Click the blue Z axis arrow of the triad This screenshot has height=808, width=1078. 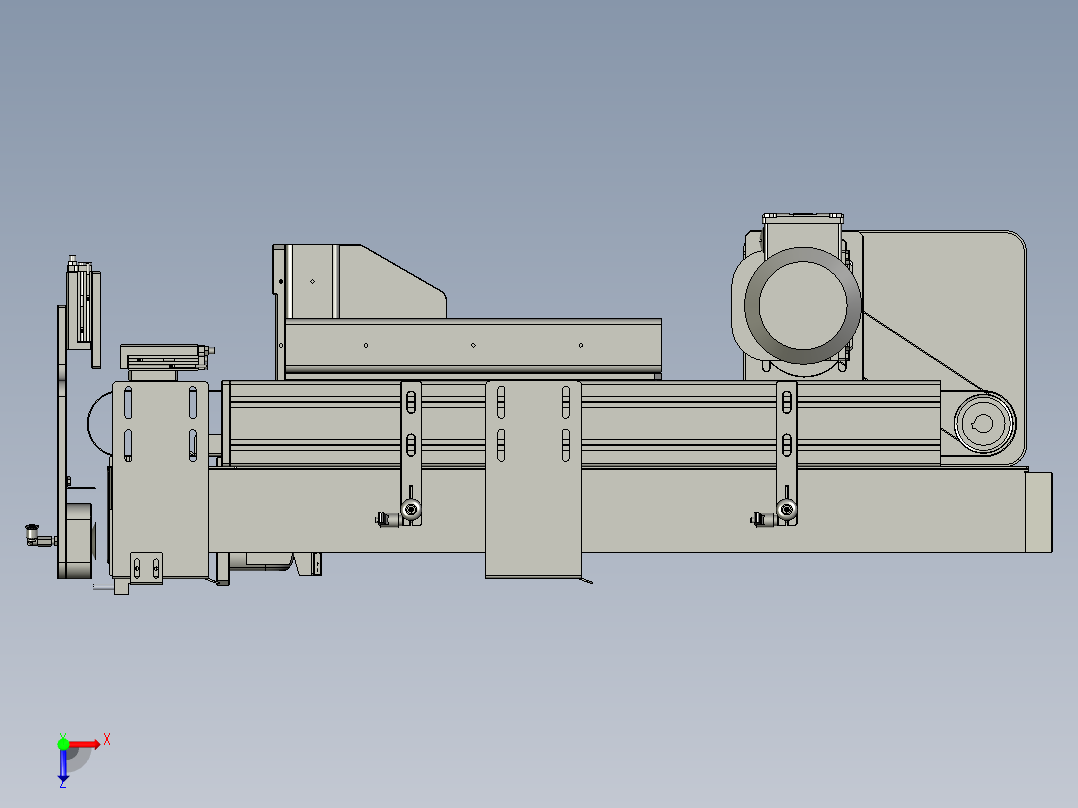tap(63, 765)
